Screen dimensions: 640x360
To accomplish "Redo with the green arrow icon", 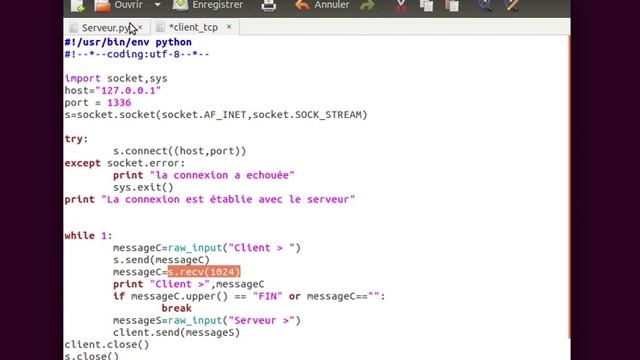I will pyautogui.click(x=367, y=5).
